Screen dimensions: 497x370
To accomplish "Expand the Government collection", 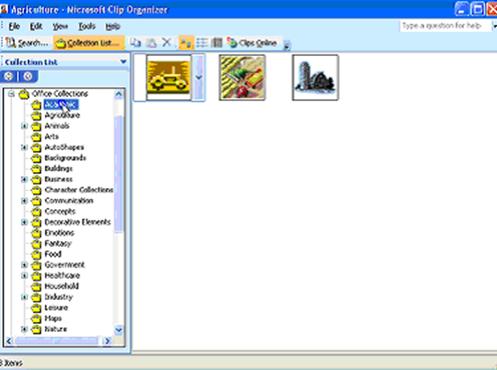I will tap(24, 265).
